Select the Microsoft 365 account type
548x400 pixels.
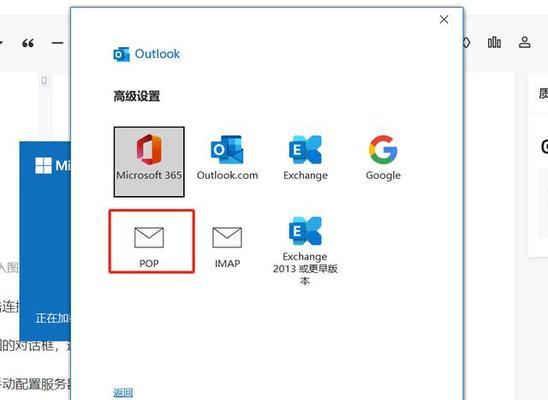coord(149,162)
